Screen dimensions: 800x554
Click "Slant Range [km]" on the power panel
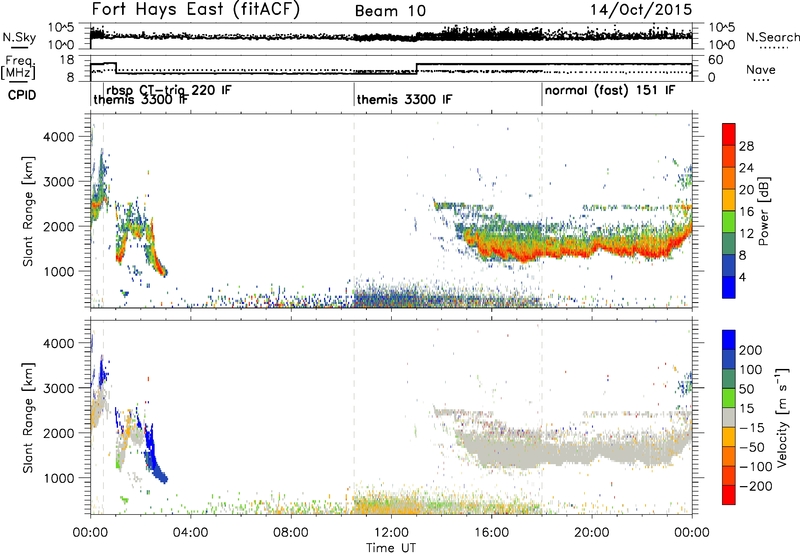point(28,211)
